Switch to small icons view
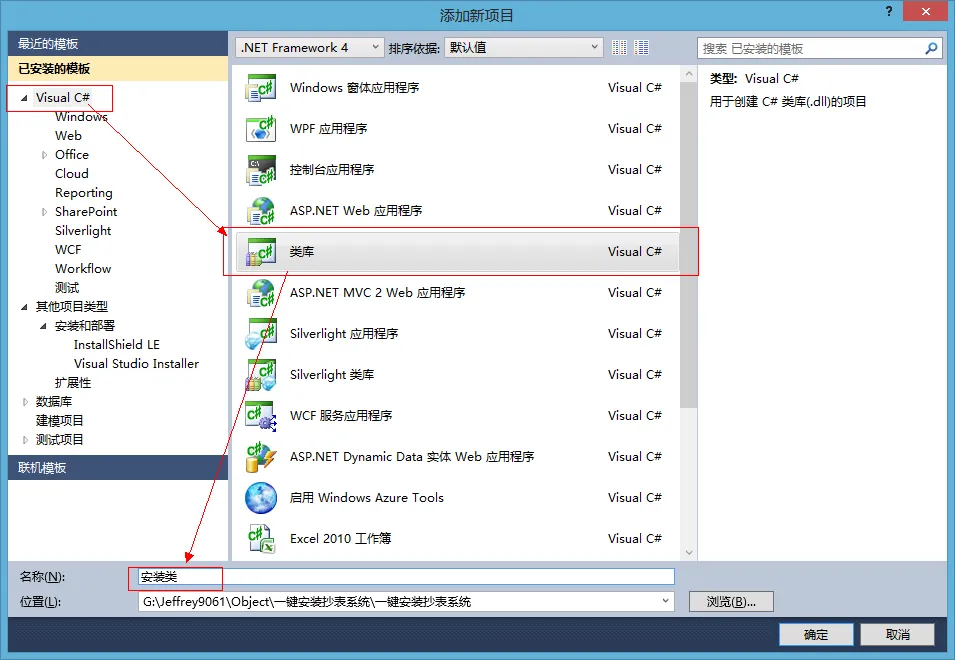Image resolution: width=955 pixels, height=660 pixels. pos(619,47)
